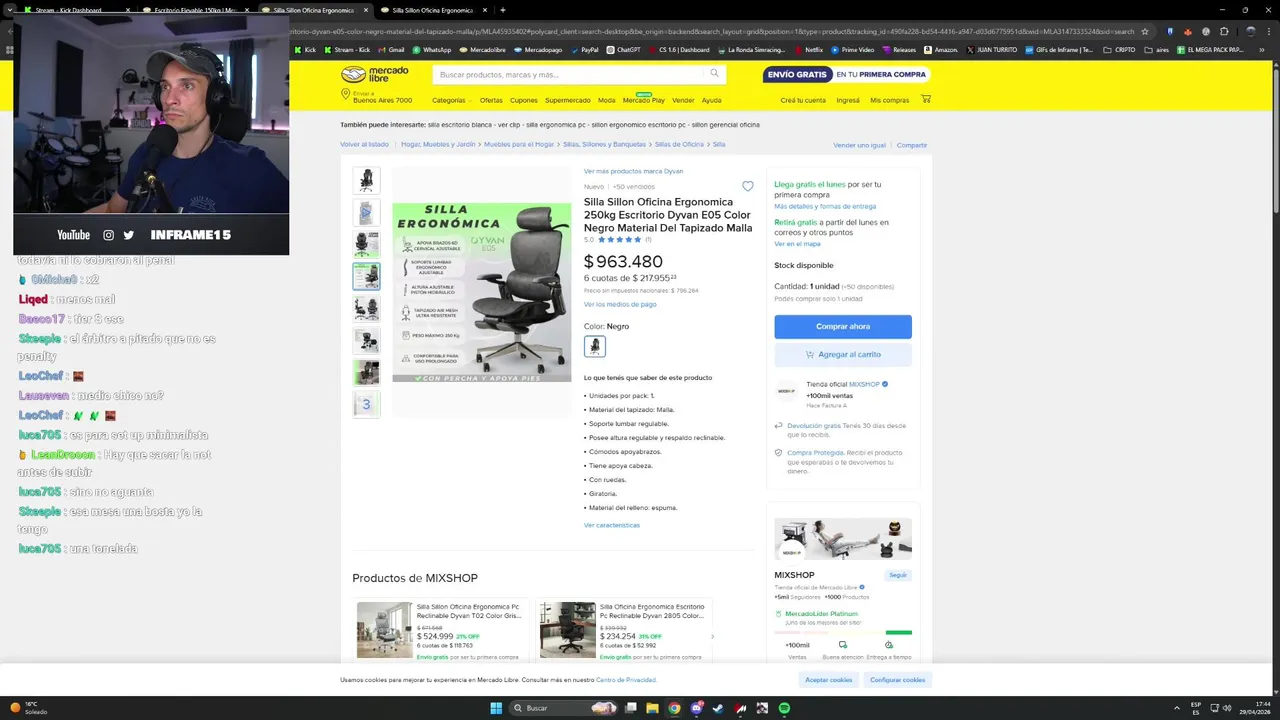Open the PayPal bookmark
Viewport: 1280px width, 720px height.
point(584,49)
